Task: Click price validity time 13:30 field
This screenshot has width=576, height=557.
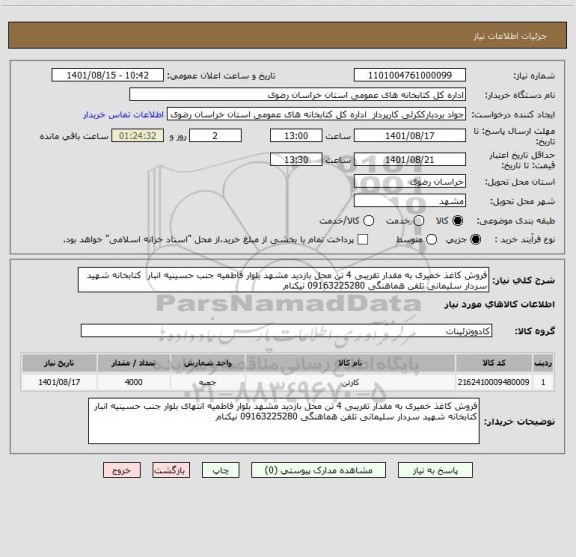Action: [x=296, y=159]
